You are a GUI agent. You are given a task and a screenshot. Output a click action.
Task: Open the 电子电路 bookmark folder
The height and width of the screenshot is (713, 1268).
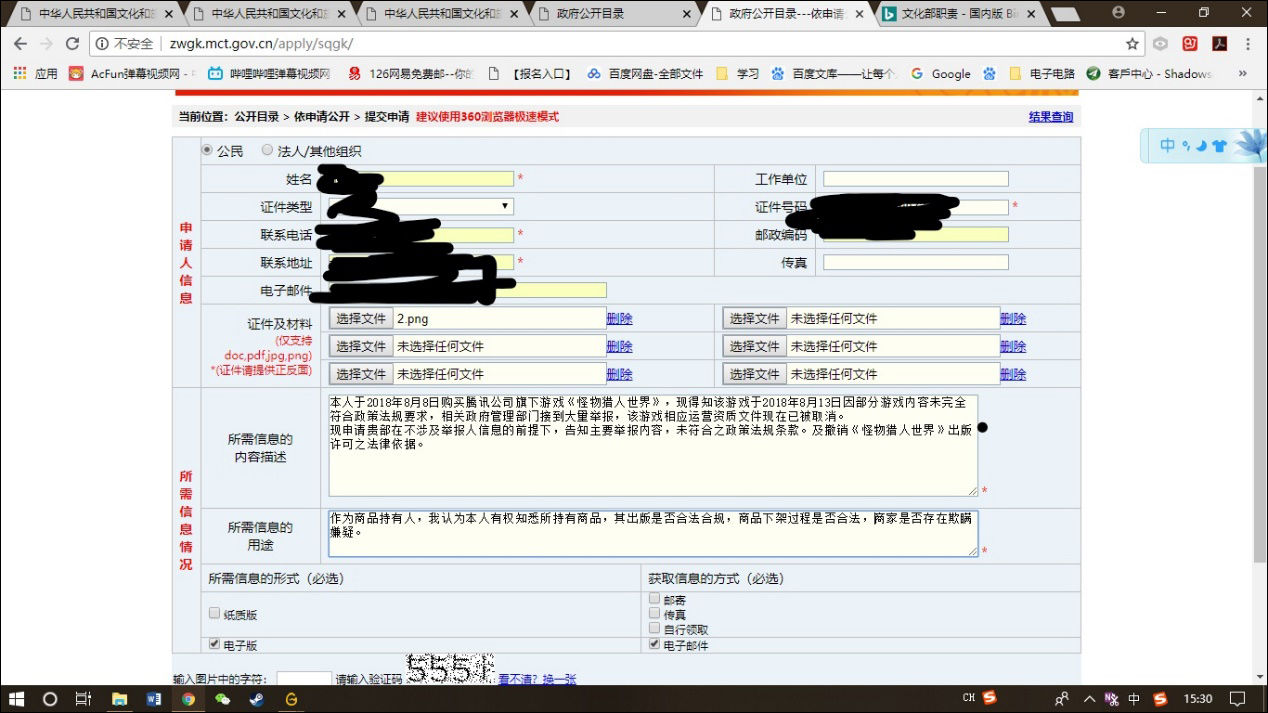click(x=1041, y=74)
